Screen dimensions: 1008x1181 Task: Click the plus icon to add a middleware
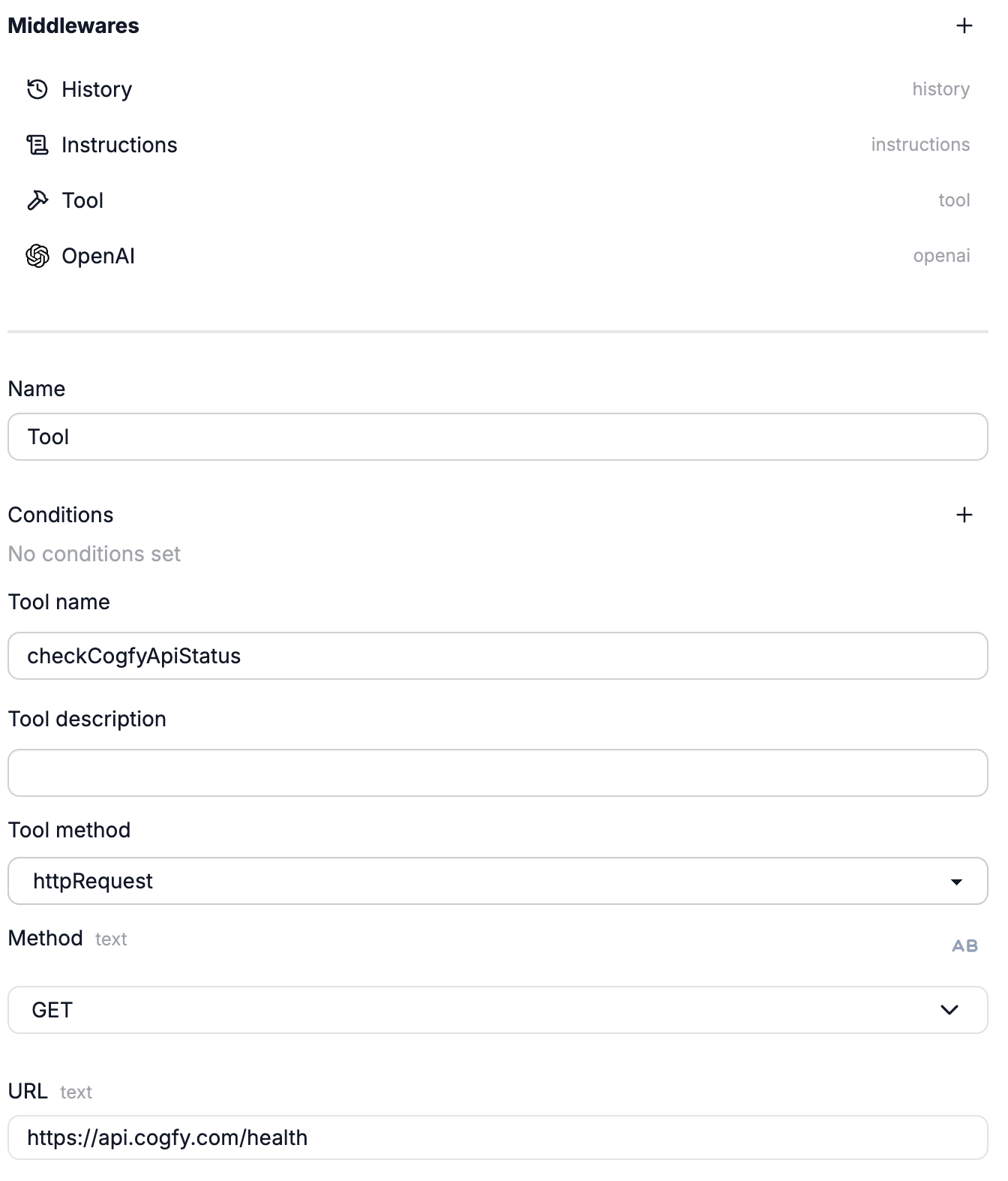[964, 26]
